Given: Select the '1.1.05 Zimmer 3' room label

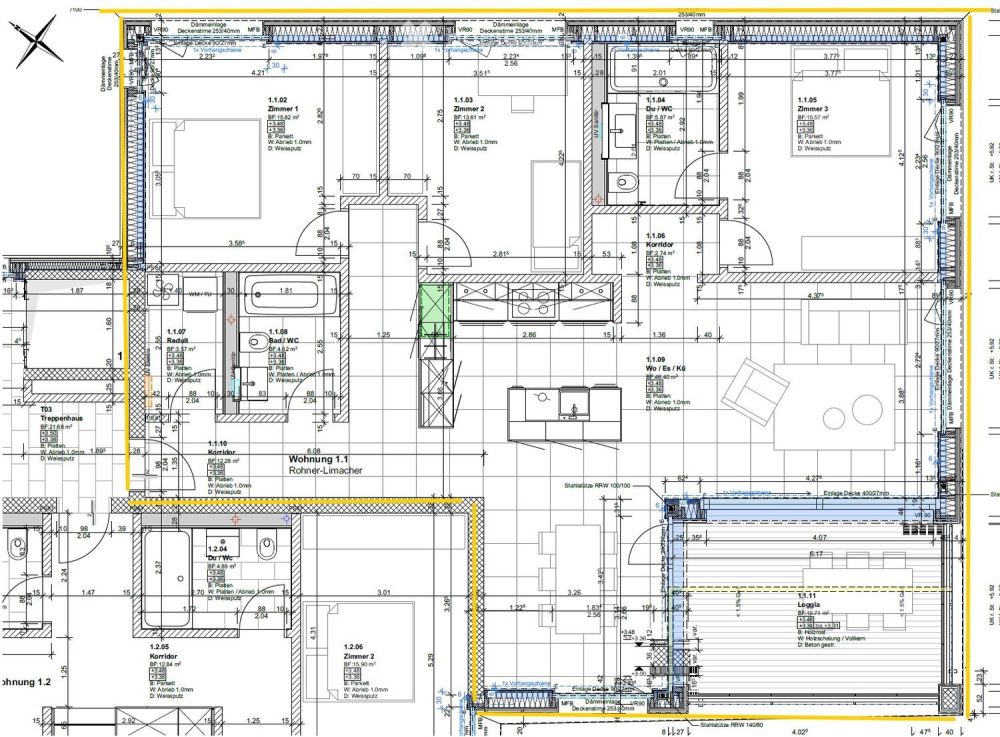Looking at the screenshot, I should tap(812, 105).
